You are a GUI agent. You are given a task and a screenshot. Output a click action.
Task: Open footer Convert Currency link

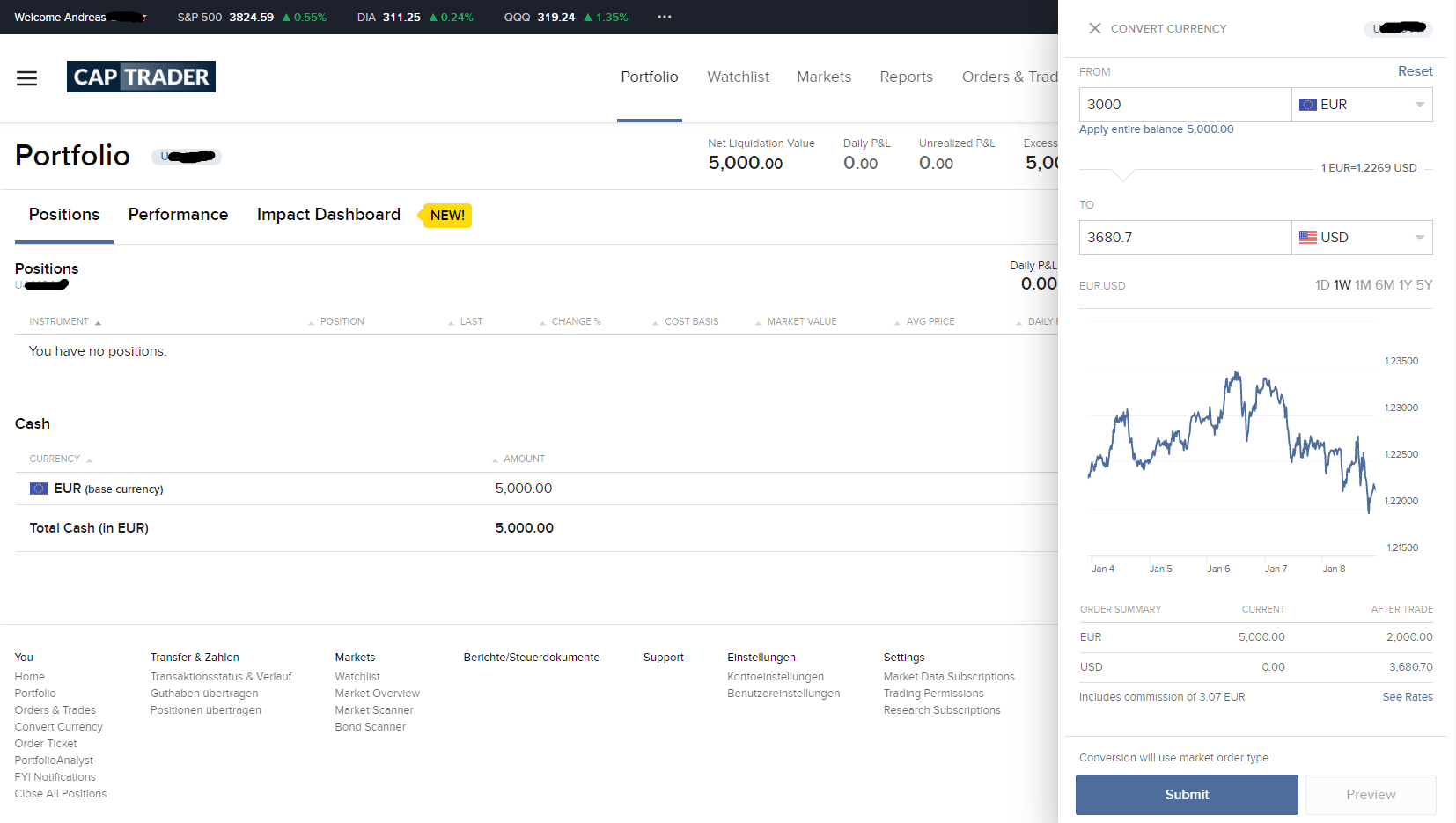click(x=59, y=727)
